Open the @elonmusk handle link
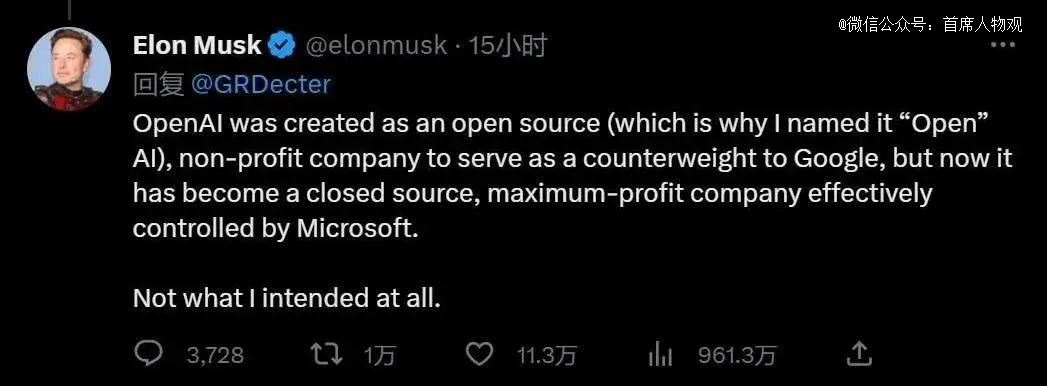The height and width of the screenshot is (386, 1047). [376, 45]
